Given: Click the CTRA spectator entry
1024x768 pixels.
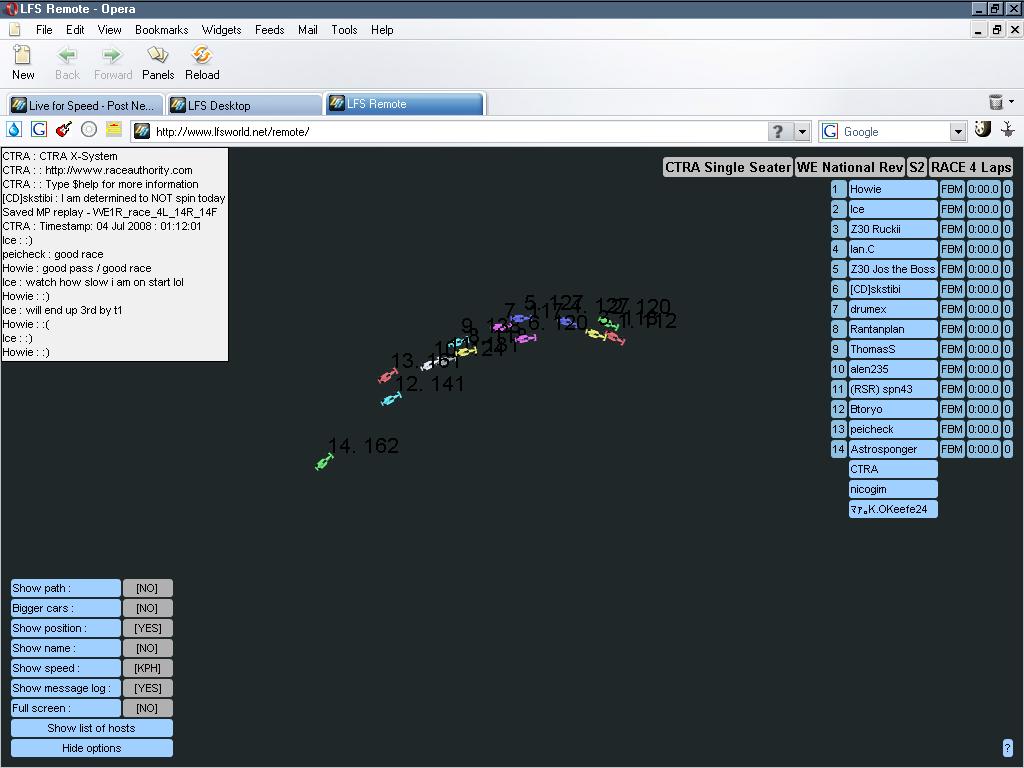Looking at the screenshot, I should click(x=892, y=470).
